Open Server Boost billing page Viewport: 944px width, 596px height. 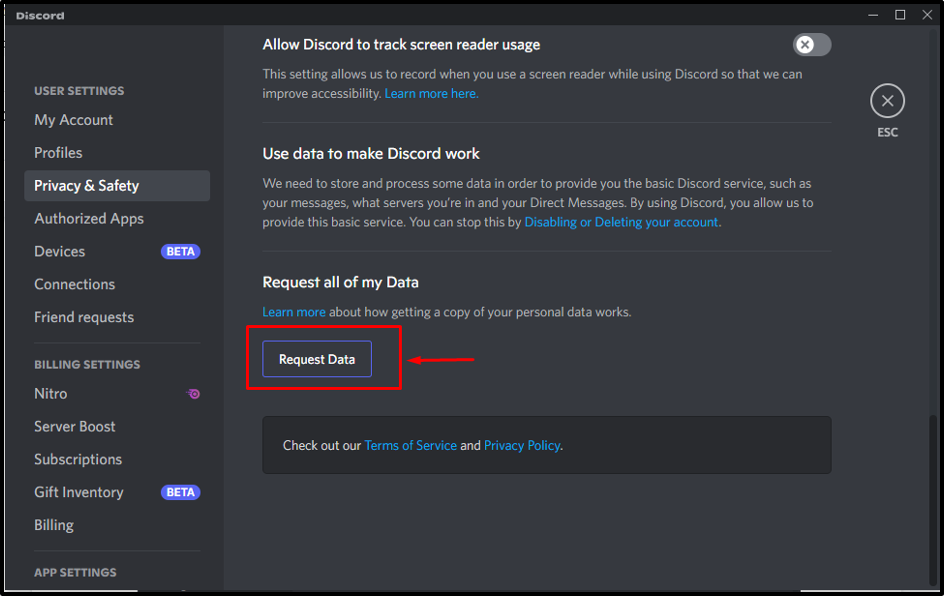tap(75, 427)
